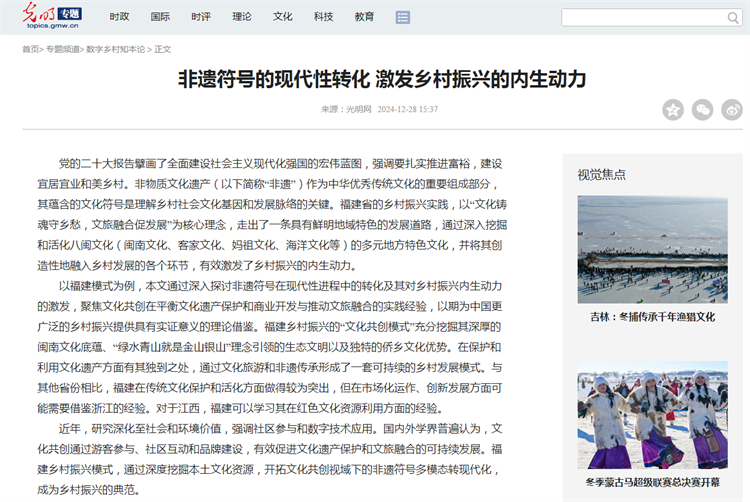Open the navigation list menu icon
Viewport: 750px width, 502px height.
pos(403,18)
